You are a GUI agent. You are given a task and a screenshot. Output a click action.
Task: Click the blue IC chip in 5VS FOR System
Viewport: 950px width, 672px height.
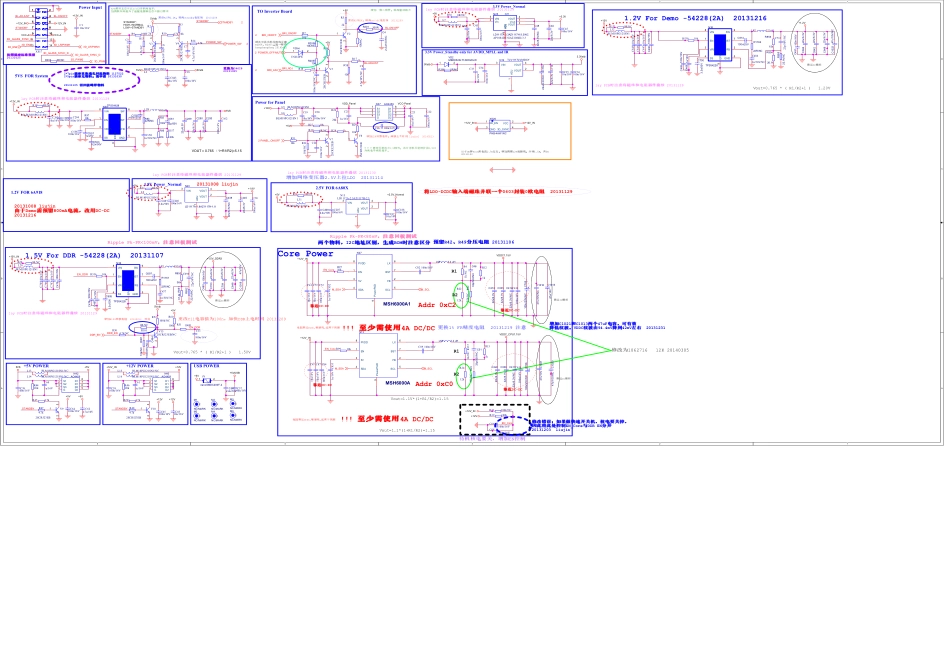(114, 124)
